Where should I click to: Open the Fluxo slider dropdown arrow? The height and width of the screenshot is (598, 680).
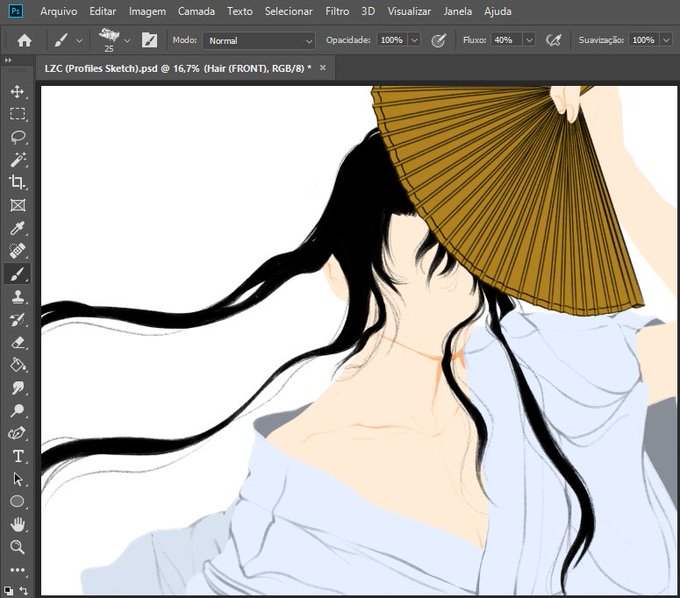click(530, 40)
